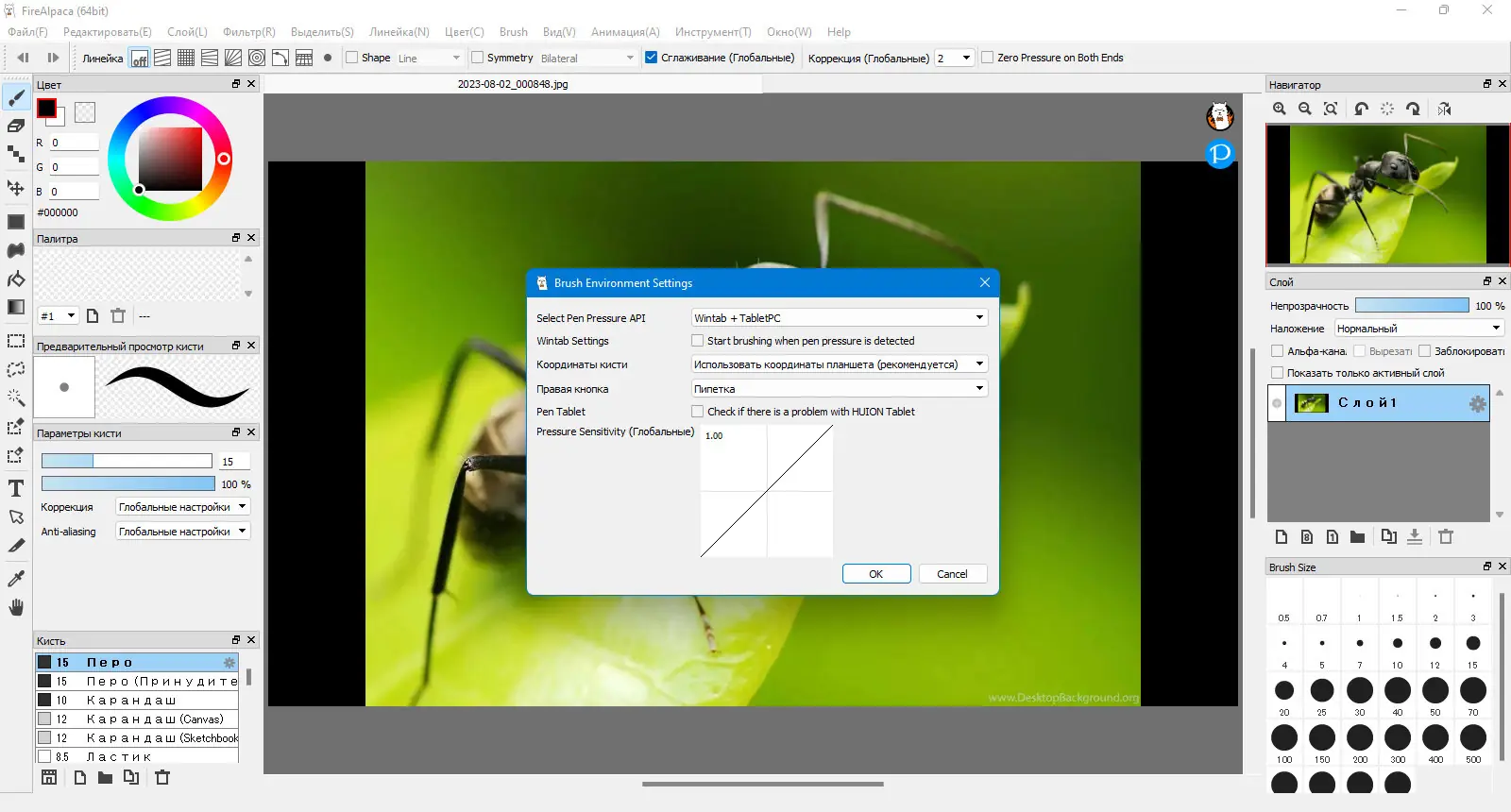Check the HUION Tablet problem option

(x=698, y=412)
